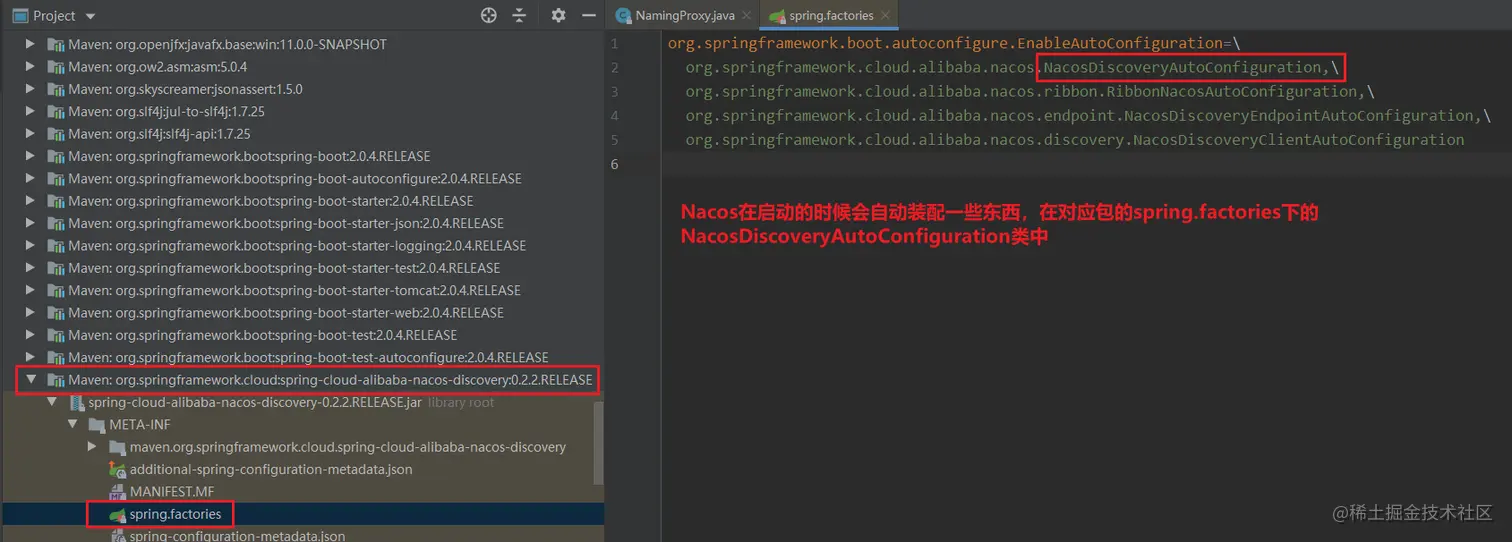Expand Maven org.skyscreamer jsonassert node
Screen dimensions: 1512x542
[x=30, y=89]
